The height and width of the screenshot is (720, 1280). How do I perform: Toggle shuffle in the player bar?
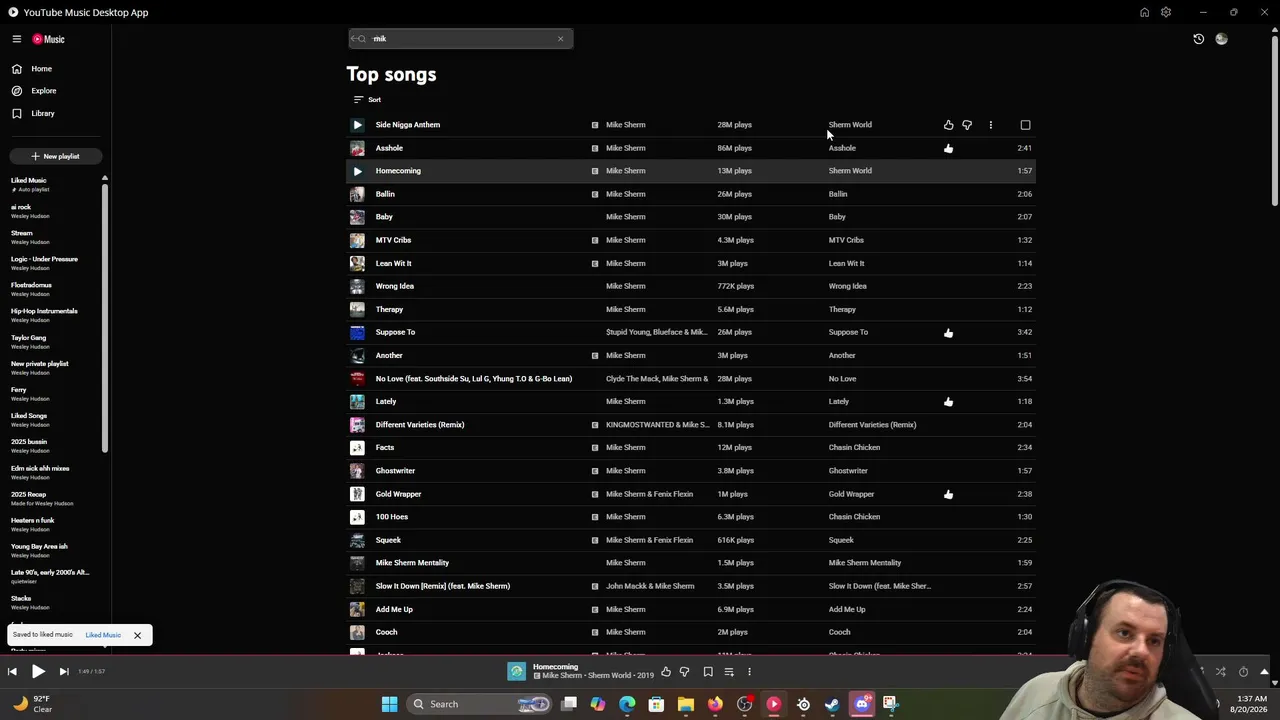pos(1221,672)
